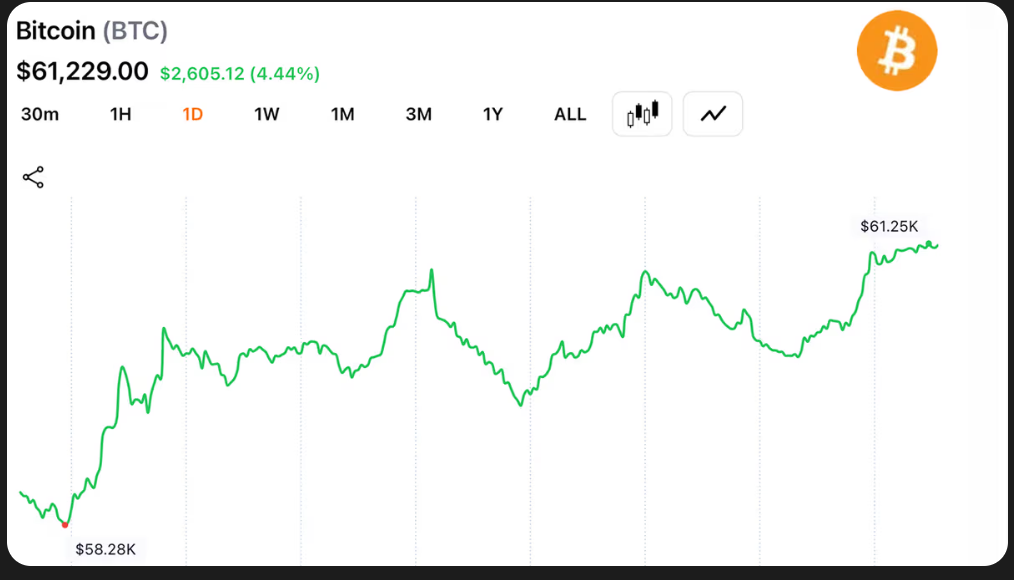The image size is (1014, 580).
Task: Select the 30m time range
Action: click(39, 114)
